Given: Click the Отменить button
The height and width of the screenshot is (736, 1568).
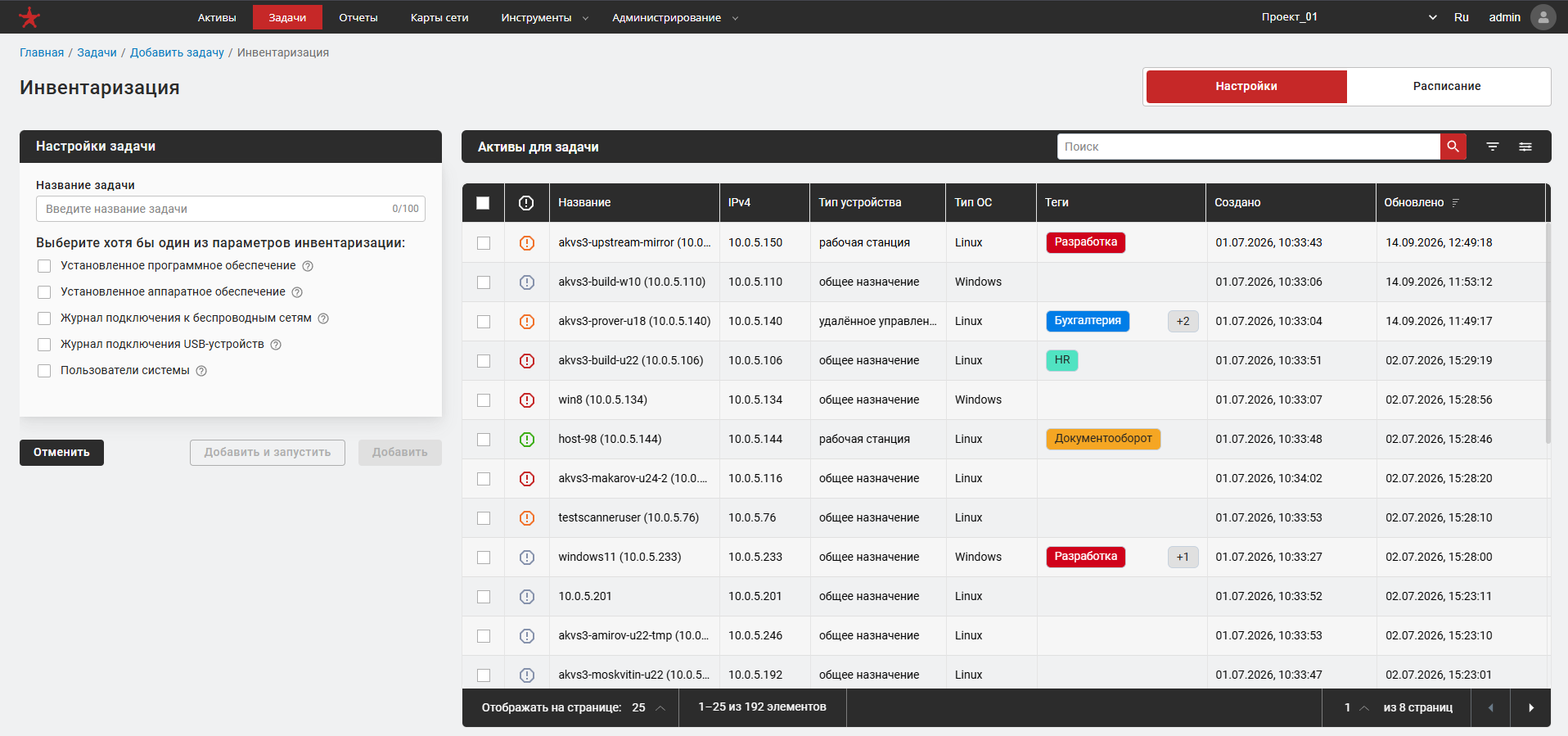Looking at the screenshot, I should [61, 453].
